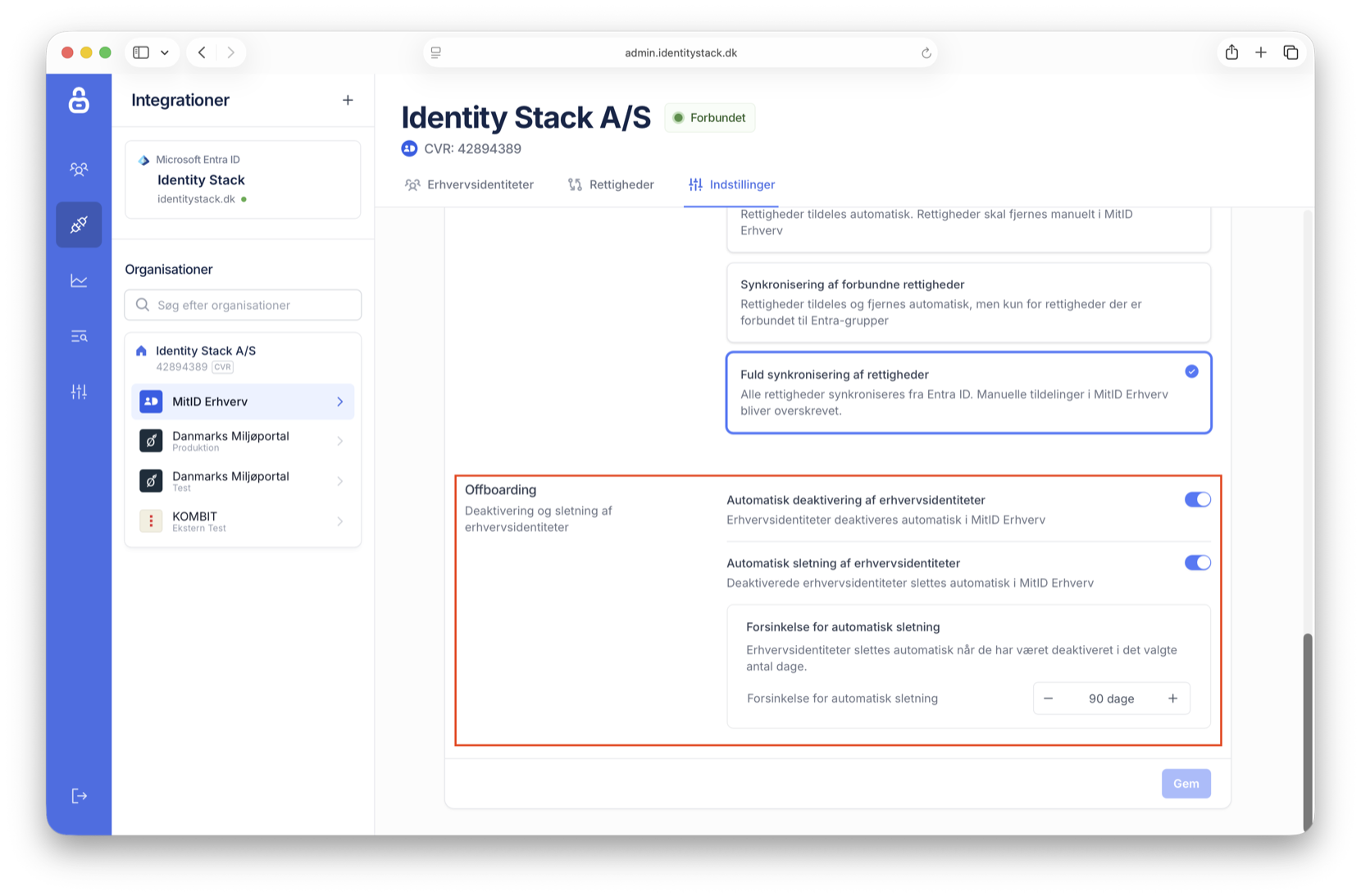The width and height of the screenshot is (1361, 896).
Task: Open a new browser tab with plus
Action: coord(1261,52)
